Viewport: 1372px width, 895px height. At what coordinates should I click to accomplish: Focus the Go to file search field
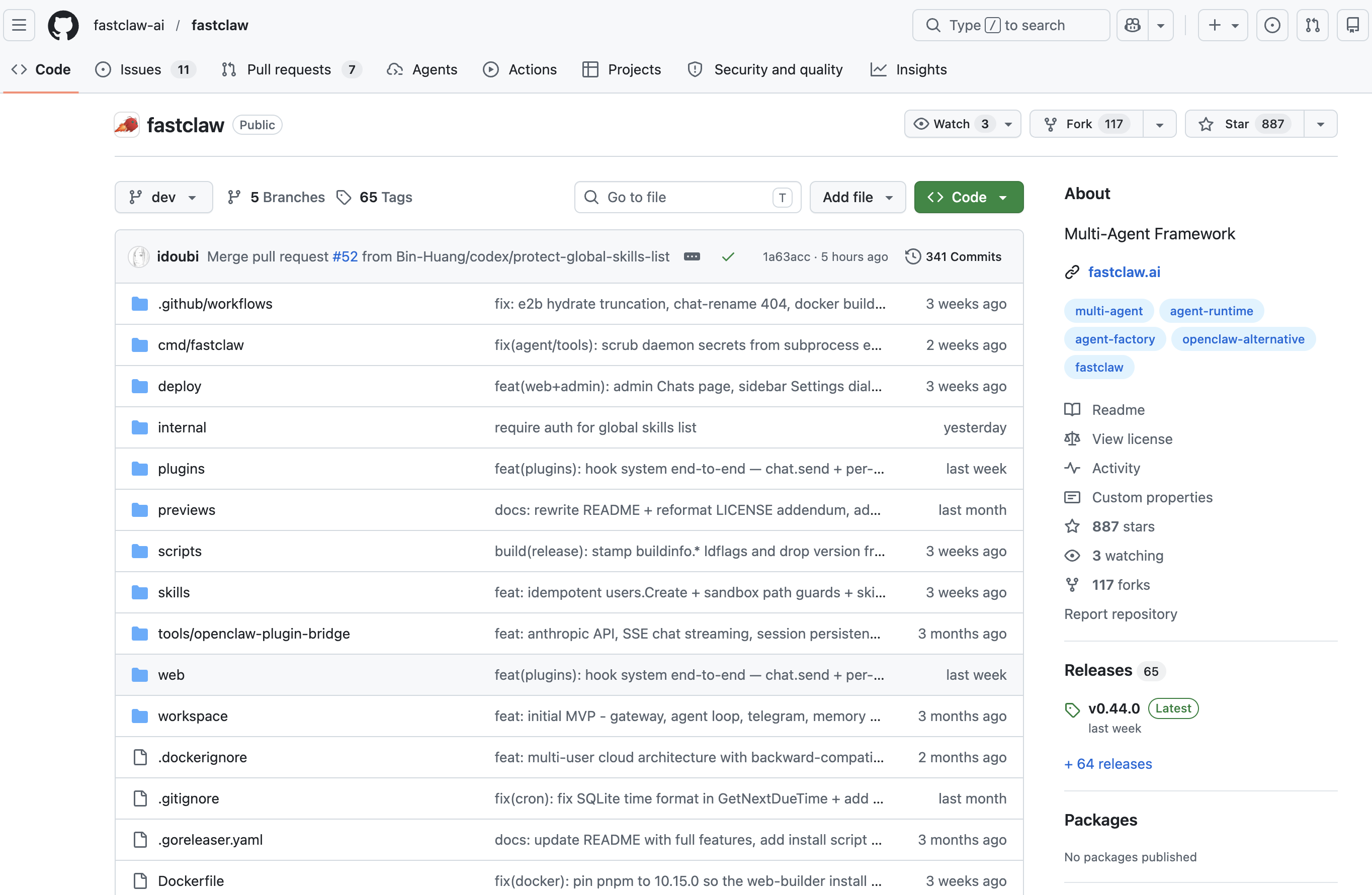click(x=687, y=198)
